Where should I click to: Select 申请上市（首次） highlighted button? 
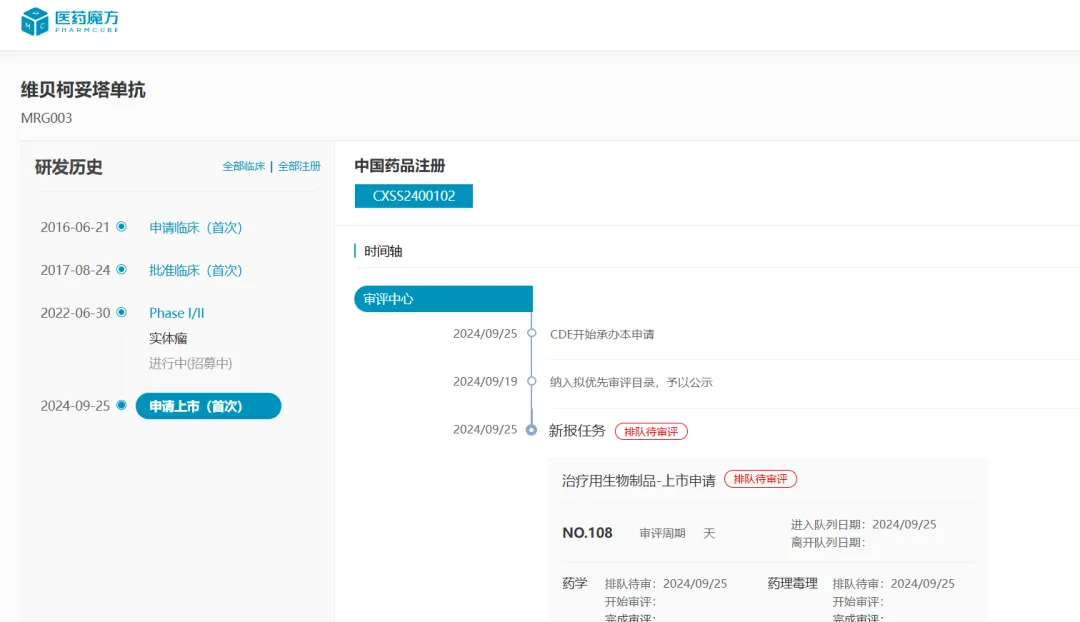pyautogui.click(x=208, y=406)
